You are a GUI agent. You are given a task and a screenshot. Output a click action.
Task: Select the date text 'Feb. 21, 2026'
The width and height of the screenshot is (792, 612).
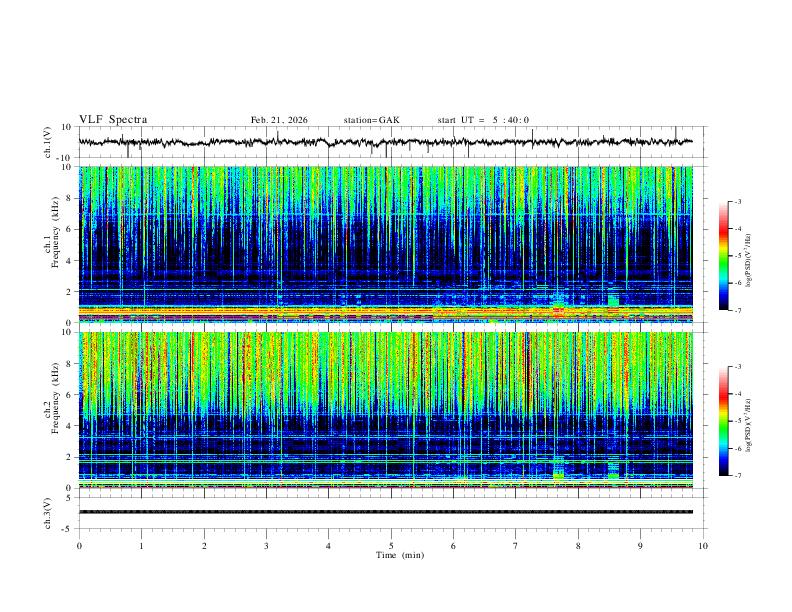pos(279,120)
